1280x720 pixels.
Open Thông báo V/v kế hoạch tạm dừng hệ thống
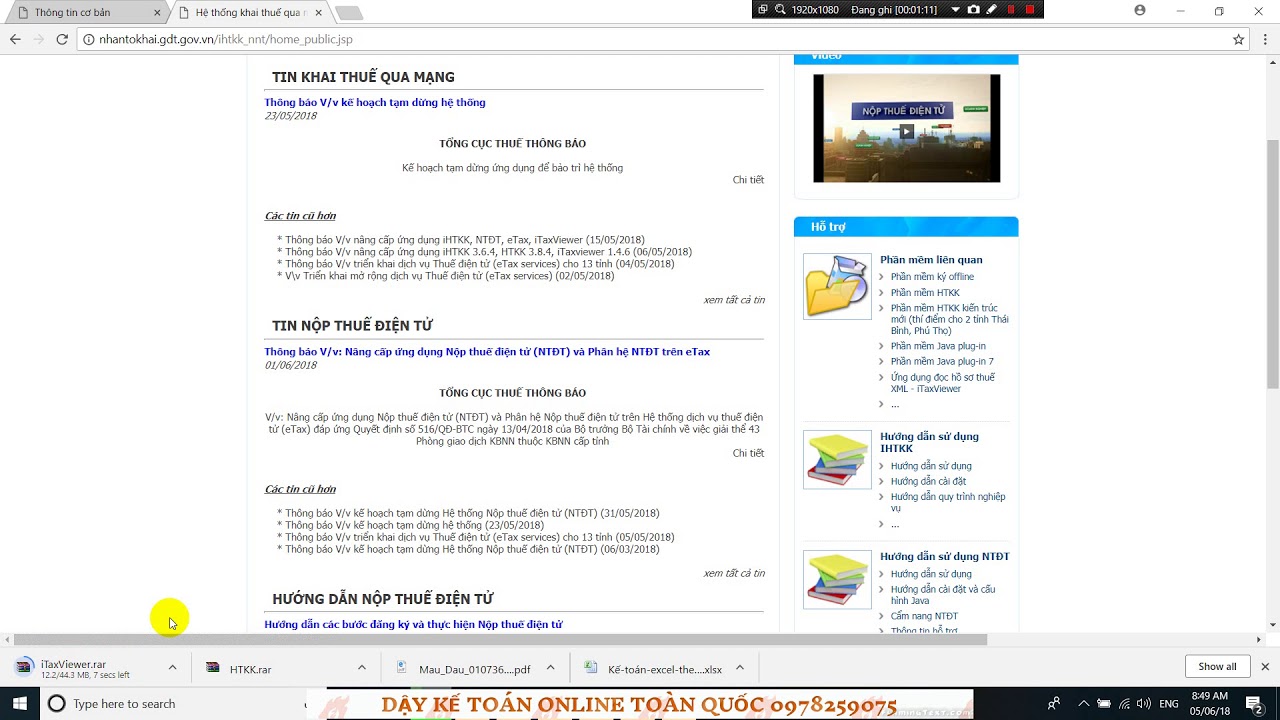tap(375, 102)
